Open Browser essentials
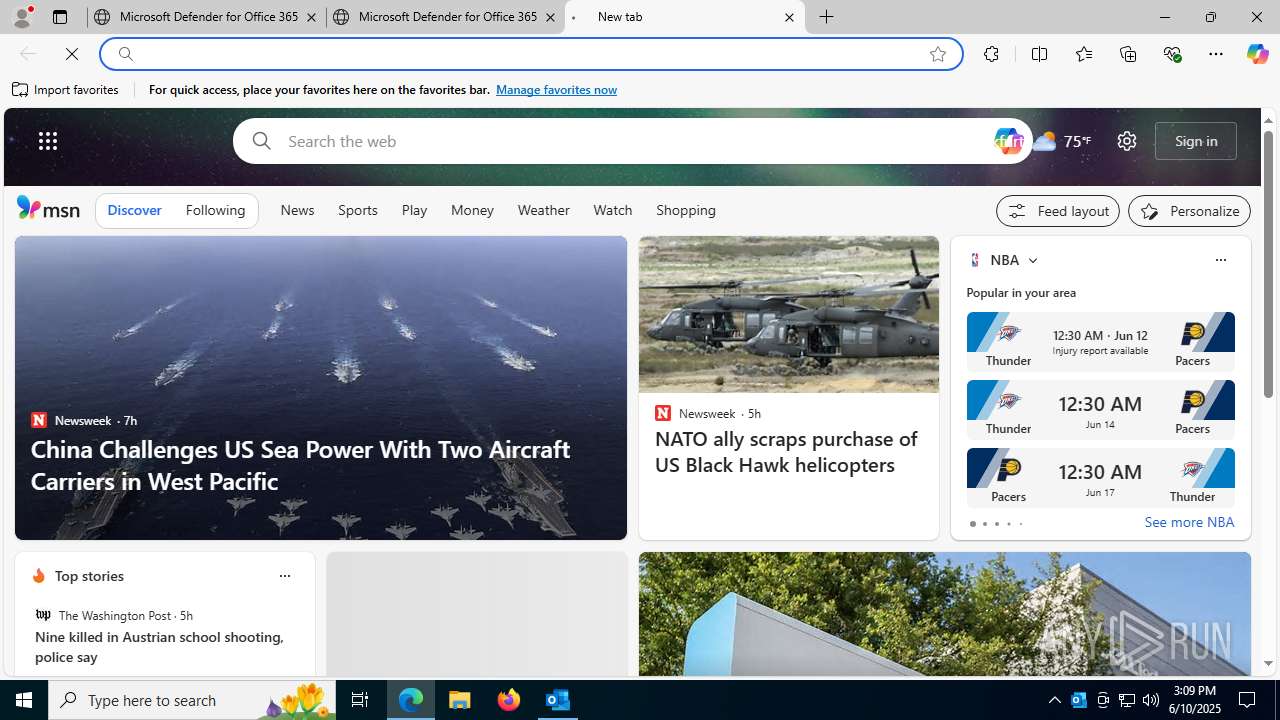This screenshot has width=1280, height=720. pyautogui.click(x=1172, y=54)
